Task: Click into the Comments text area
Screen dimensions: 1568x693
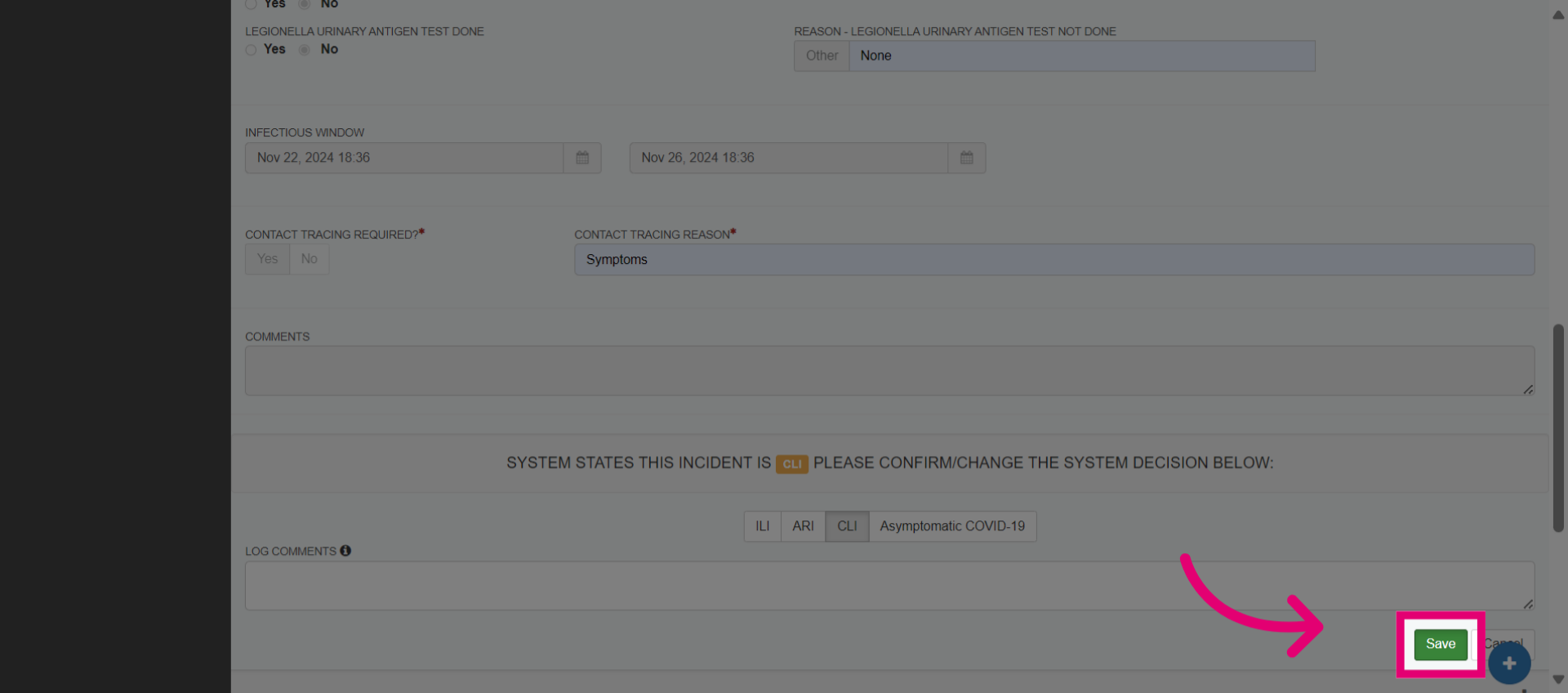Action: point(889,371)
